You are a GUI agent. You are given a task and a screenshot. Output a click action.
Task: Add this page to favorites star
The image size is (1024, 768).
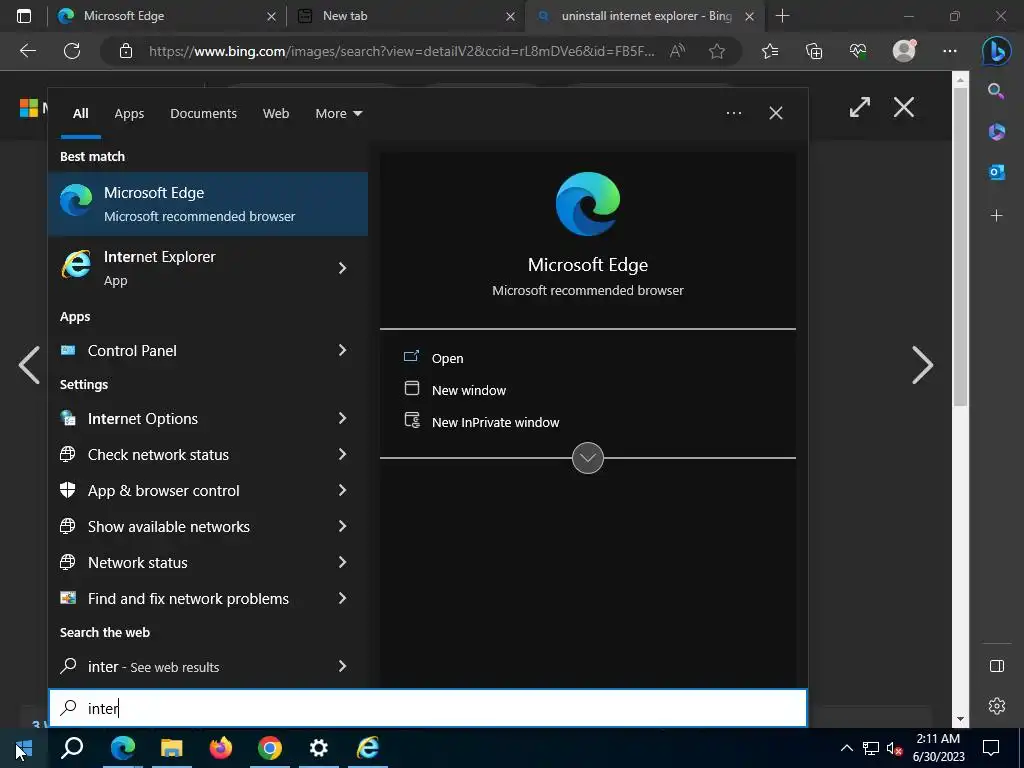point(717,51)
